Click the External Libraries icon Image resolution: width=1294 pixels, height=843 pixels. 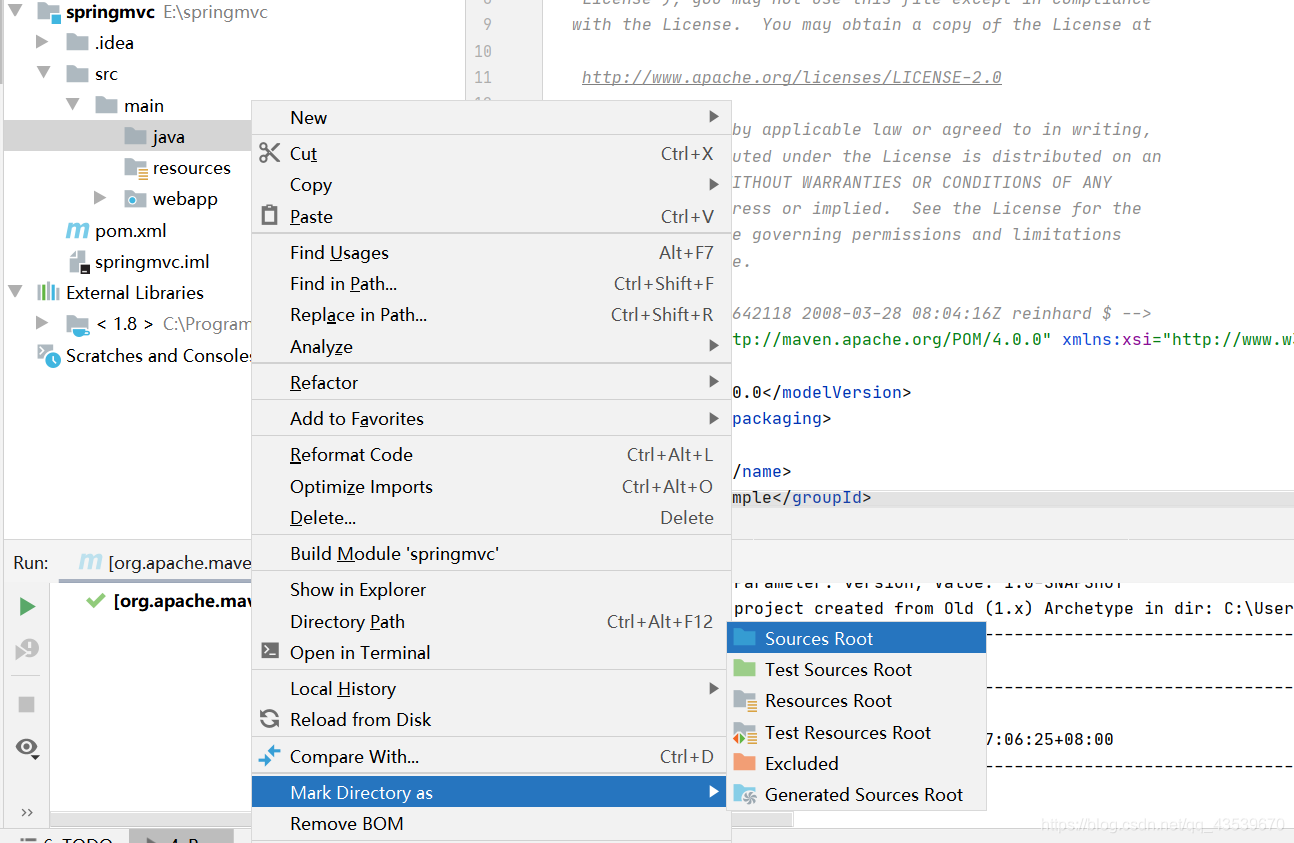(48, 292)
